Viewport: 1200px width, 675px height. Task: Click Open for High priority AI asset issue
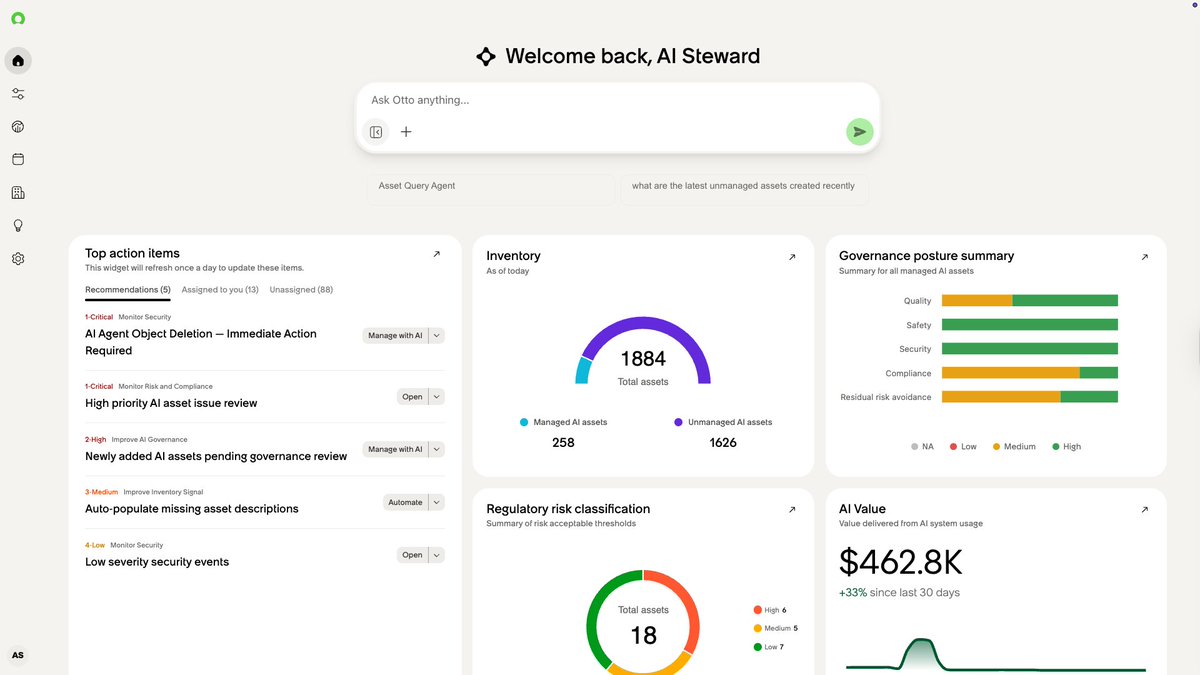tap(412, 397)
